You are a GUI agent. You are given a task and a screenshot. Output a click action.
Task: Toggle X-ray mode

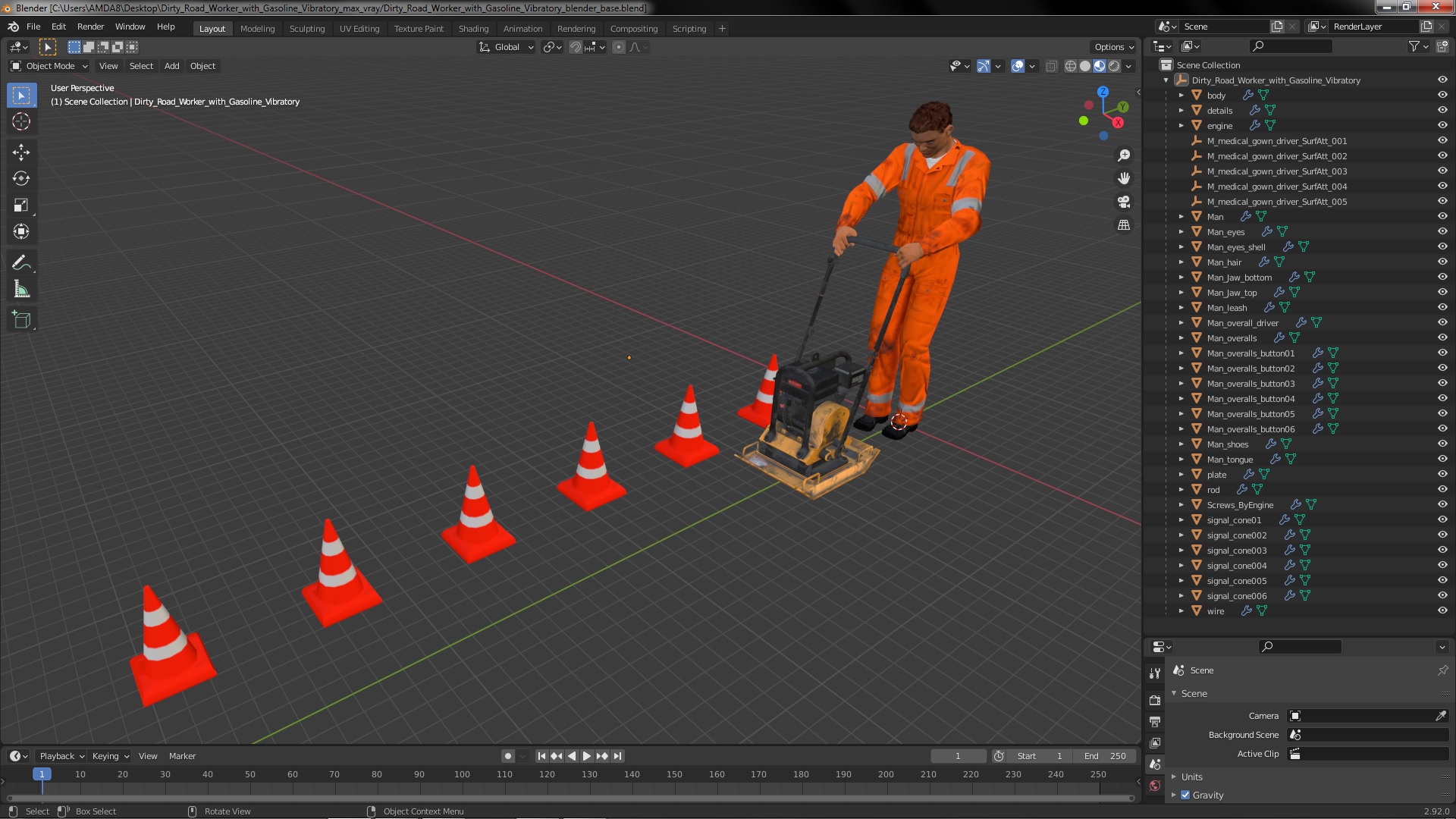point(1051,66)
